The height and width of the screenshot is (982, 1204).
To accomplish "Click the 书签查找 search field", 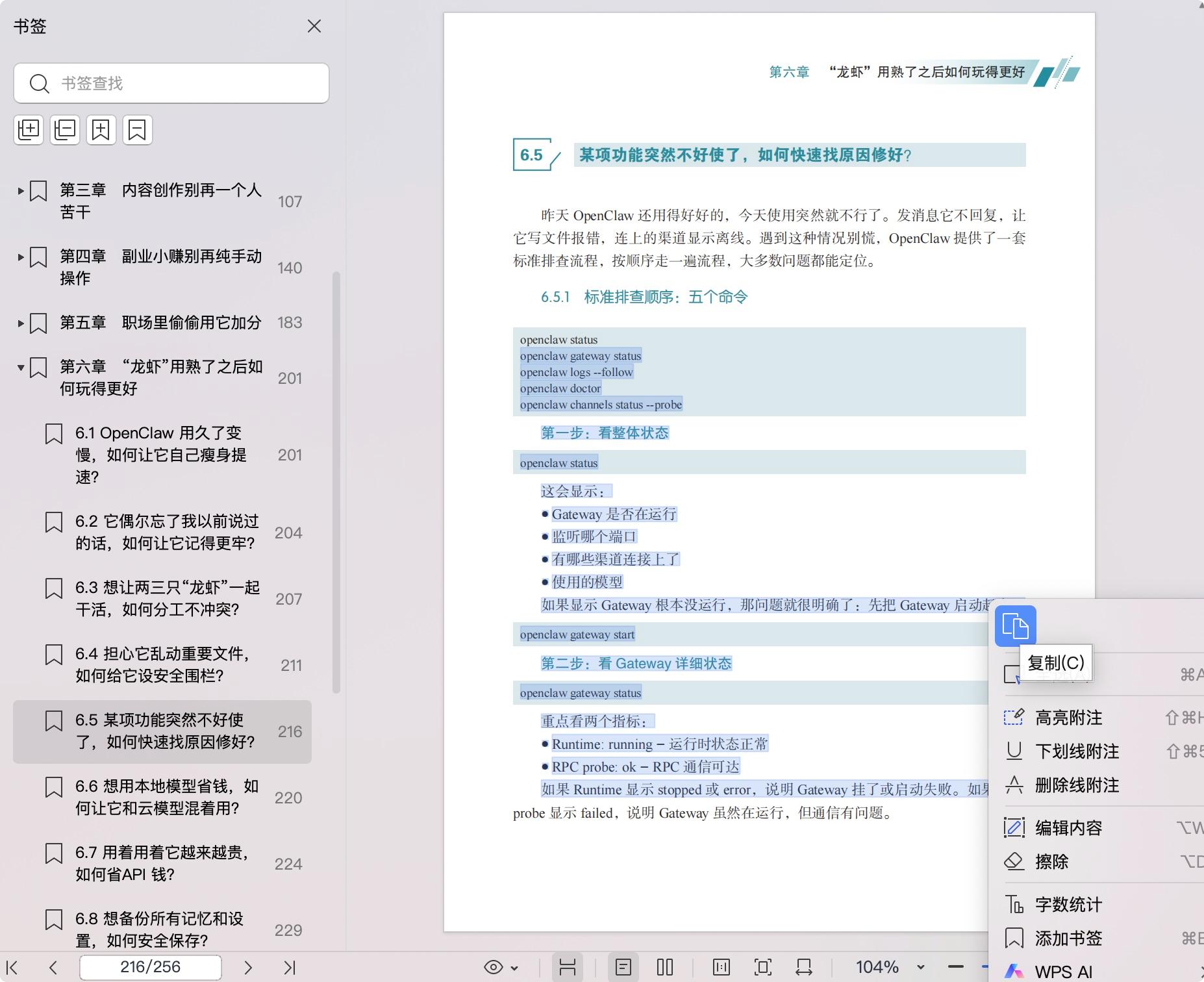I will (x=171, y=83).
